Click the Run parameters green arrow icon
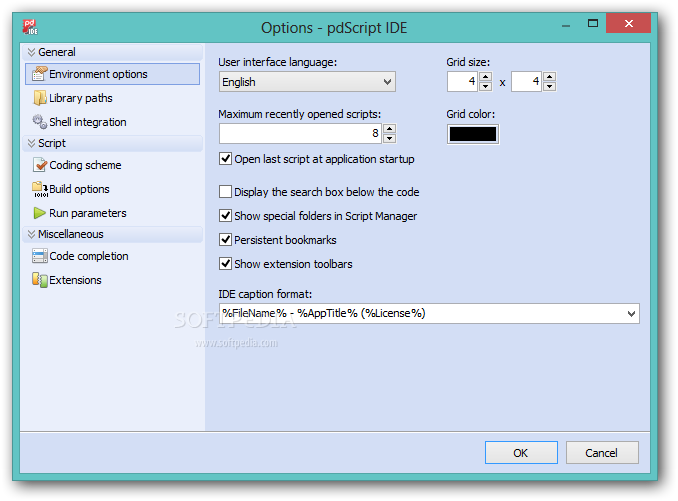The image size is (678, 501). click(x=39, y=213)
